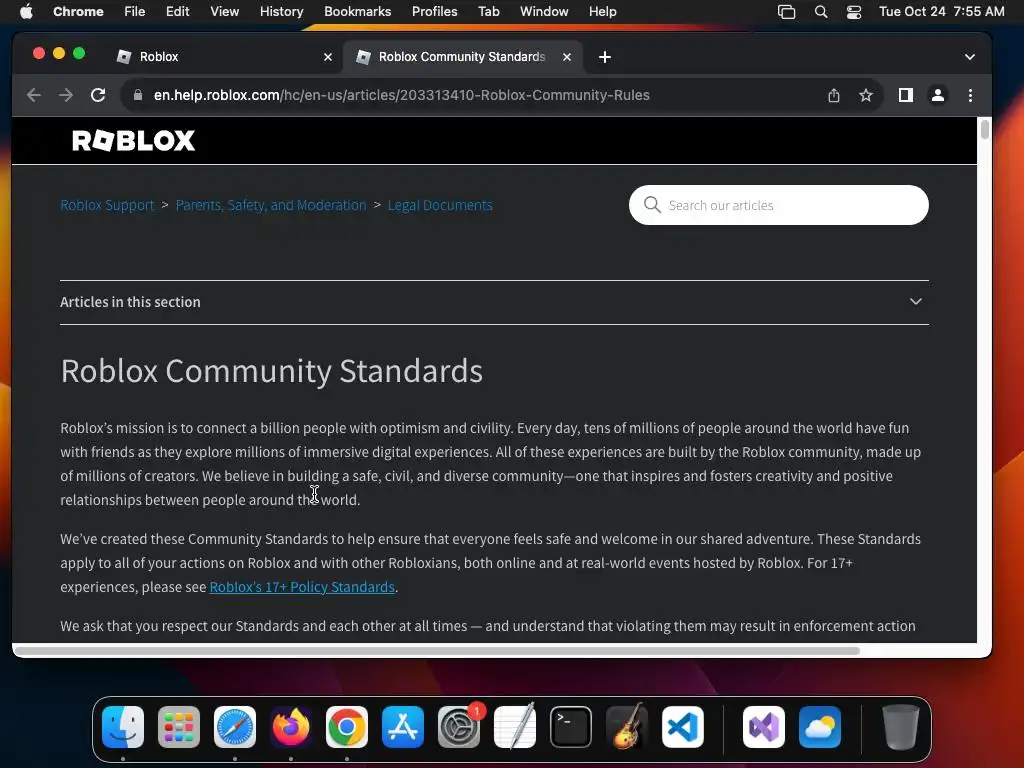Click the Search our articles field
Screen dimensions: 1024x768
778,205
